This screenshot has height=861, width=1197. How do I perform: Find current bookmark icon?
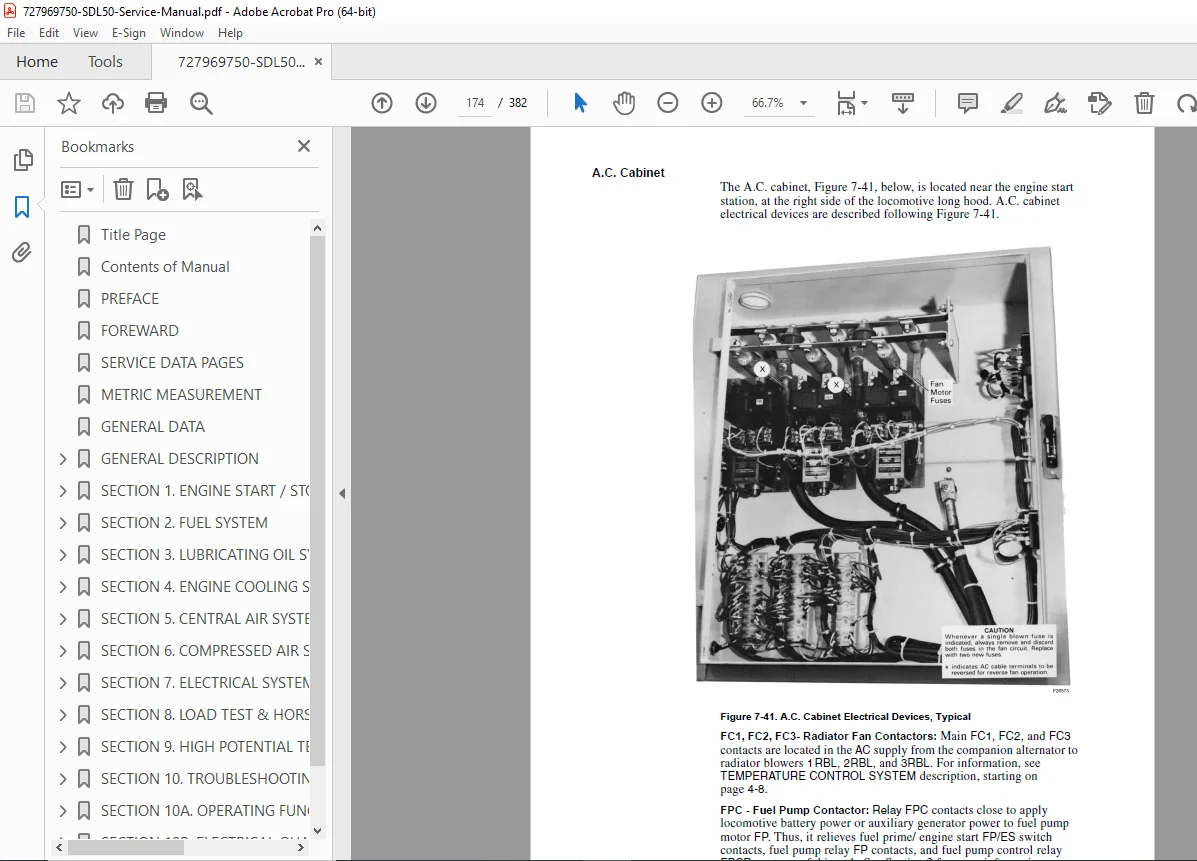coord(192,189)
